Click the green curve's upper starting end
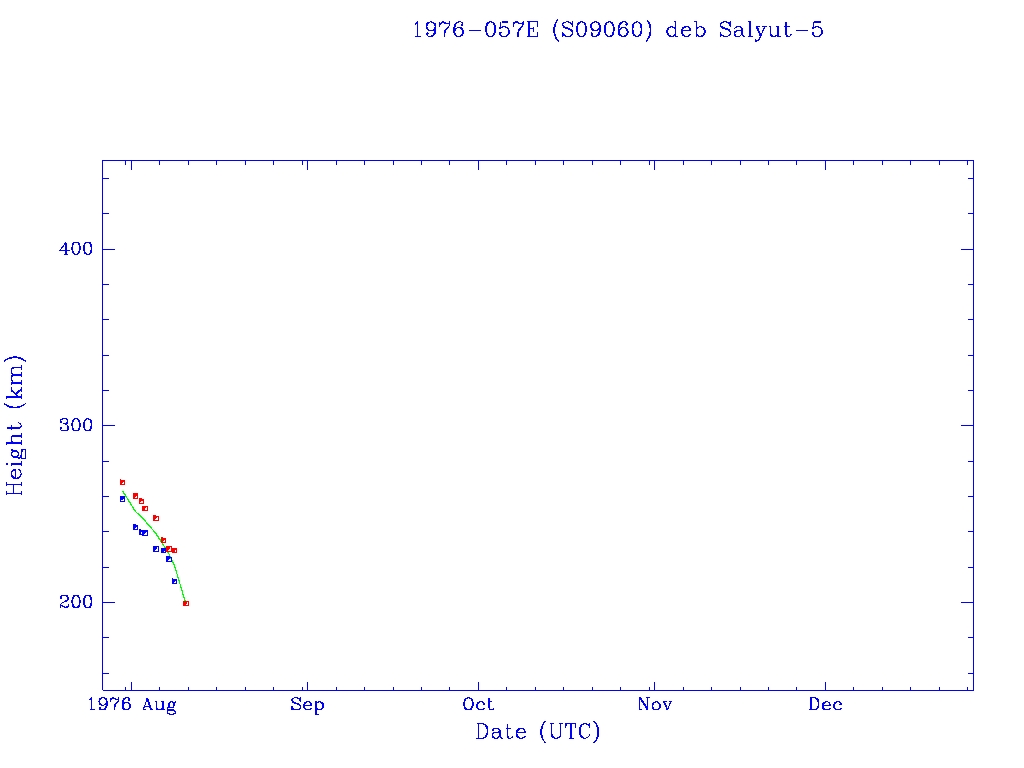Image resolution: width=1024 pixels, height=768 pixels. tap(123, 491)
